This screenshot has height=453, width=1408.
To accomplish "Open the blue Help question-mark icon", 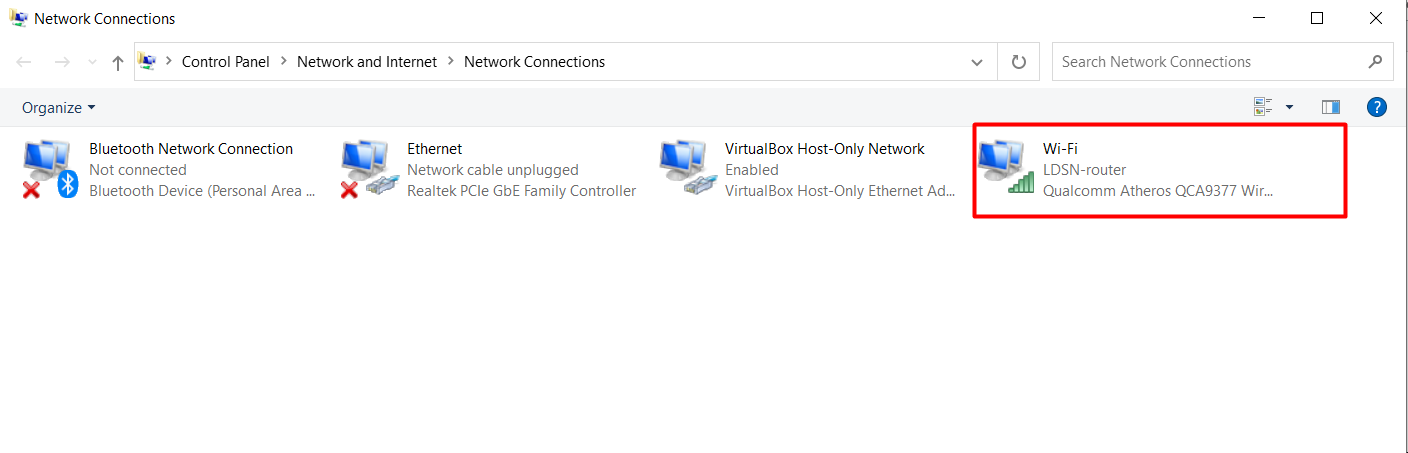I will [1376, 107].
